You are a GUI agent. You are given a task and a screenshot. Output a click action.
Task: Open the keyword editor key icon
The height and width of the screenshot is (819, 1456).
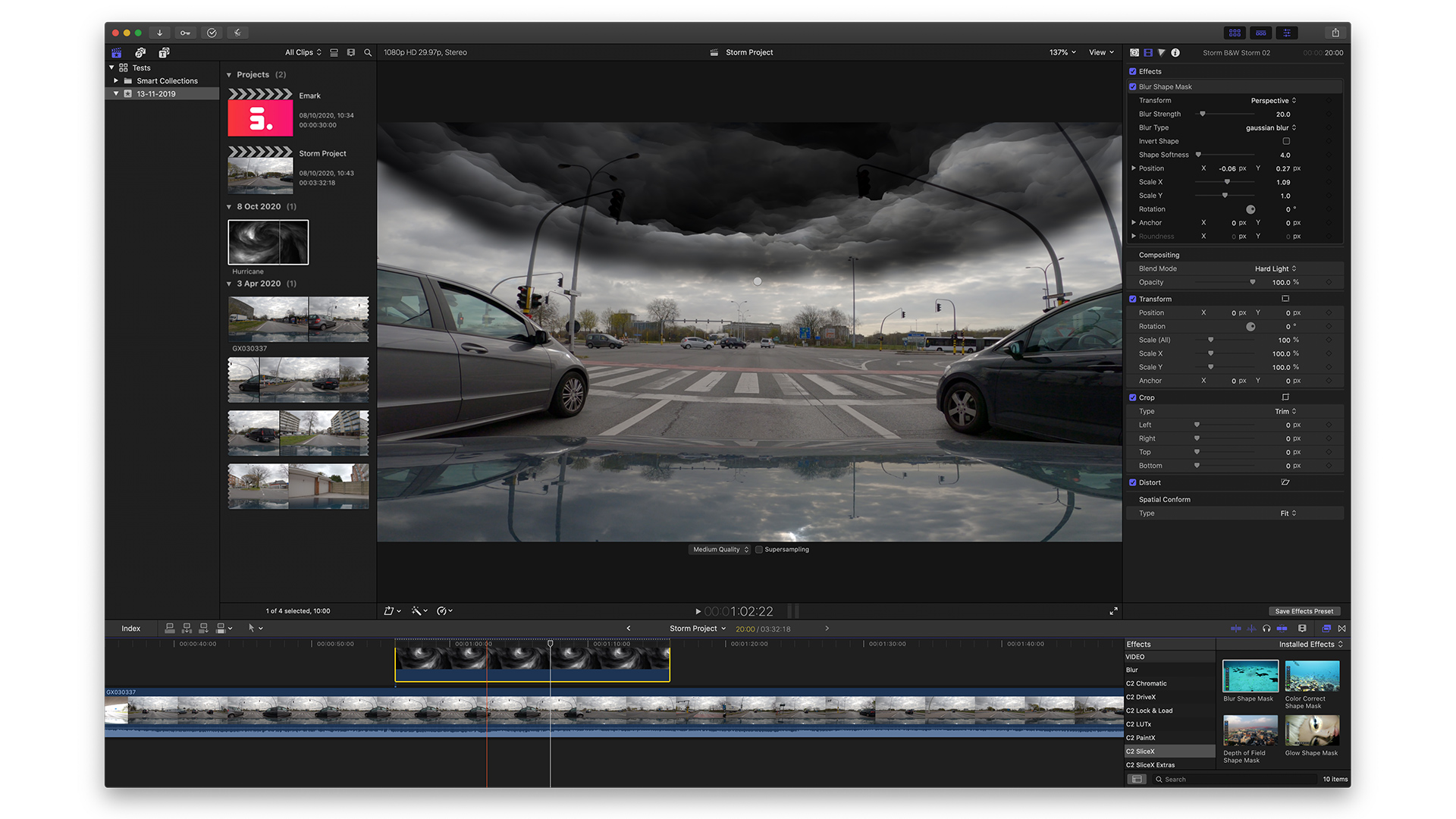click(185, 33)
